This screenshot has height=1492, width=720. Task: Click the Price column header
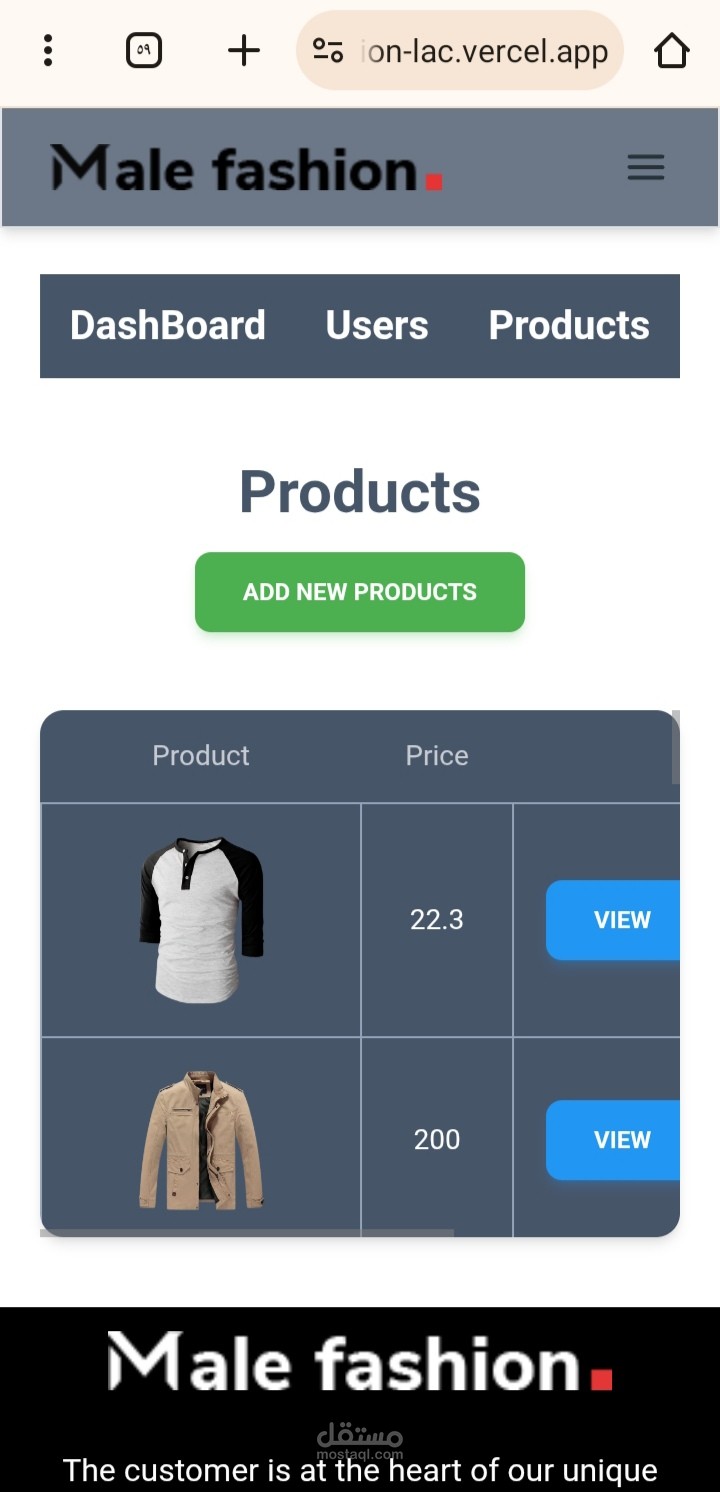click(437, 755)
